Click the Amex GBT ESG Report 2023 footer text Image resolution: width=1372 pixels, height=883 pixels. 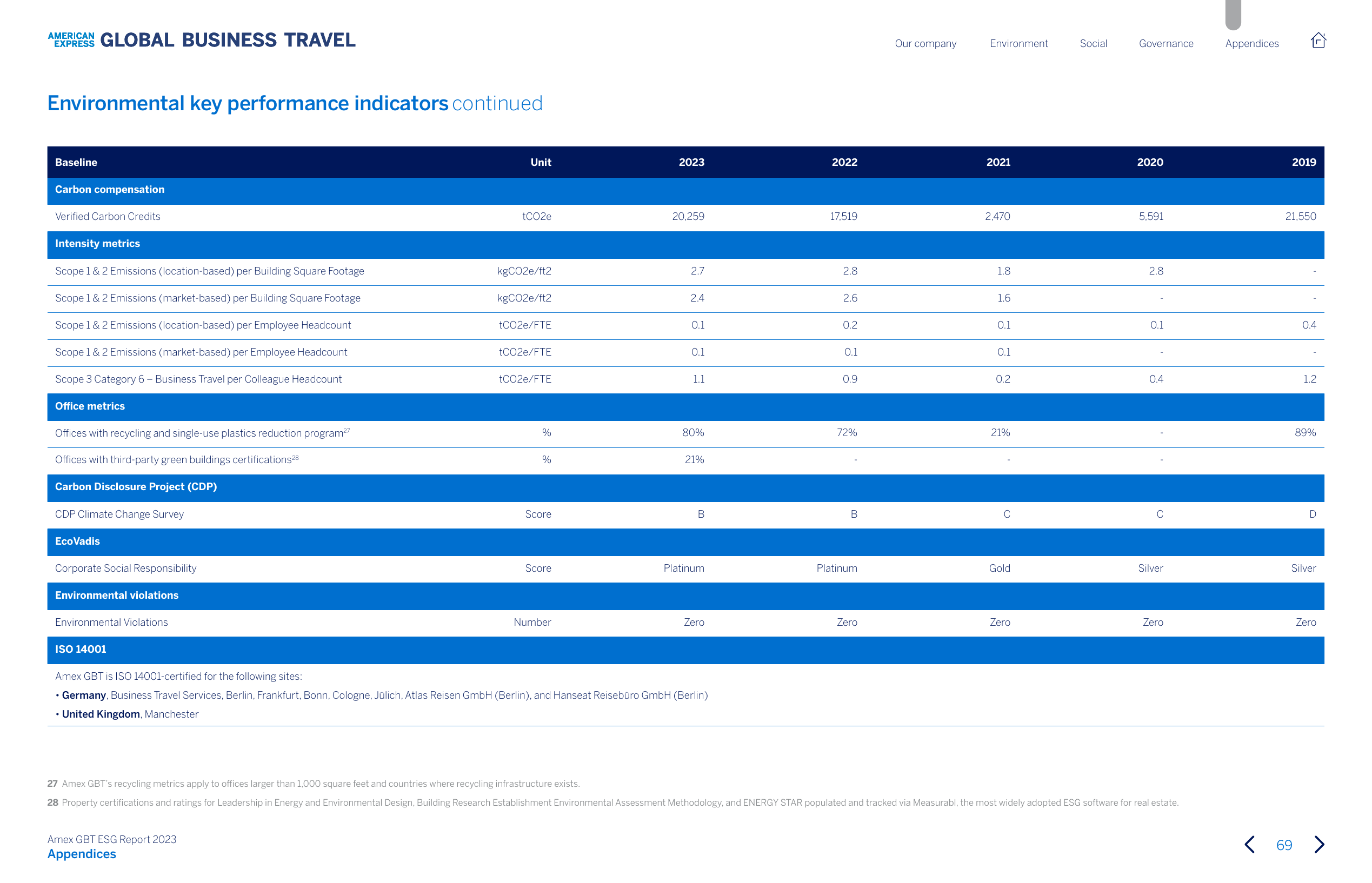(112, 839)
